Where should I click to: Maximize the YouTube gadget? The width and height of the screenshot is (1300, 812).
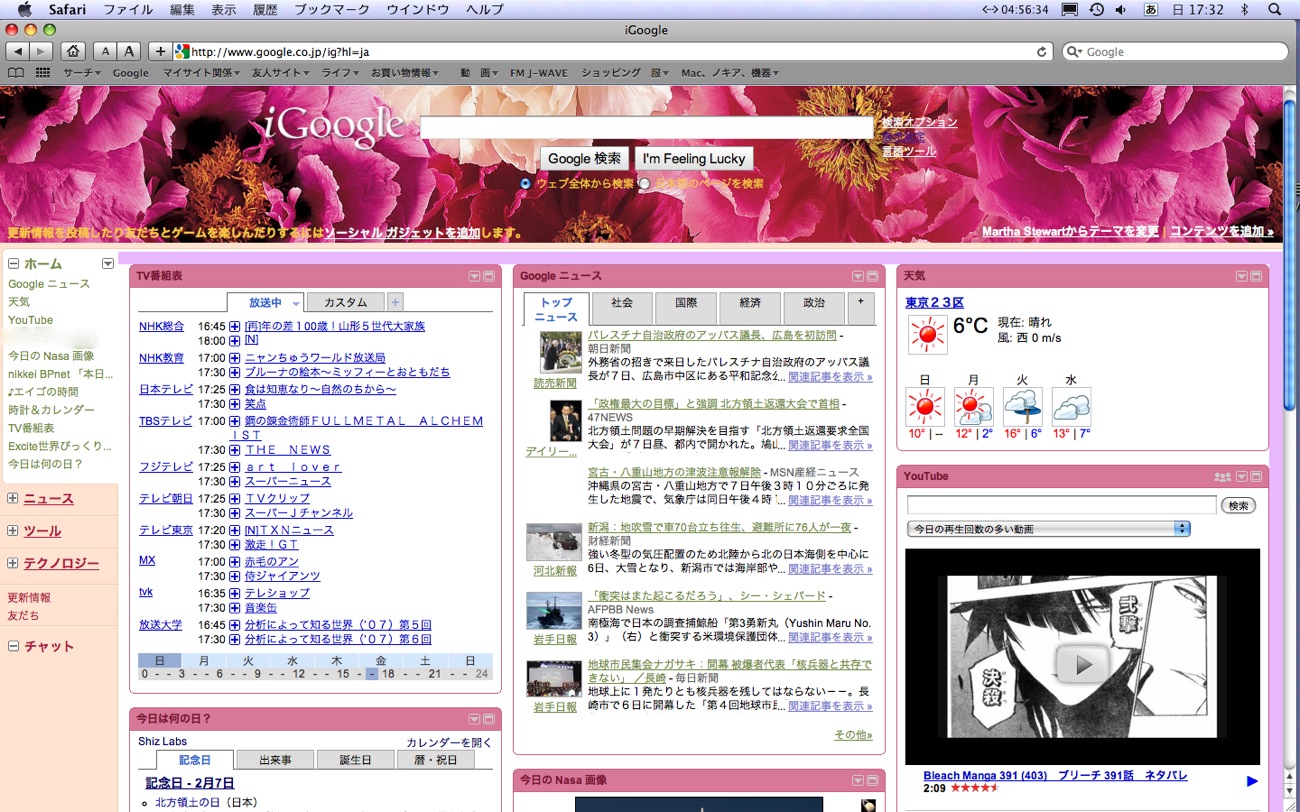1256,477
